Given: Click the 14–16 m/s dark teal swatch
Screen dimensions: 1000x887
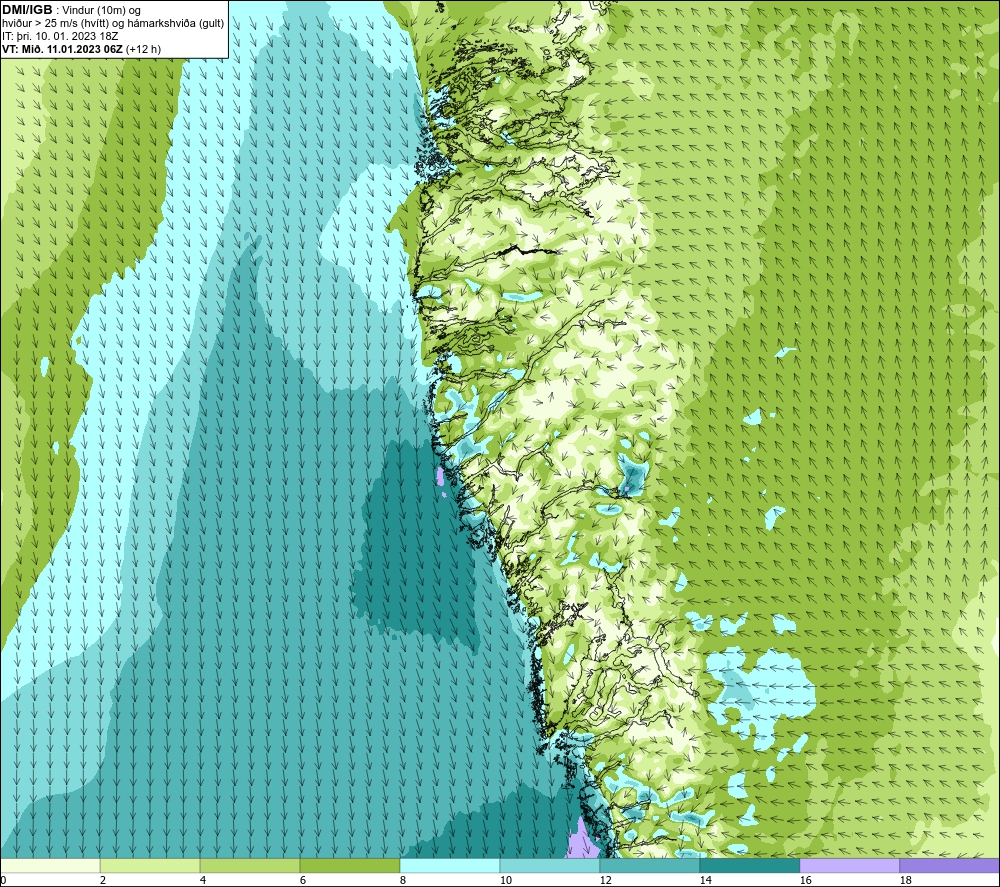Looking at the screenshot, I should tap(749, 865).
